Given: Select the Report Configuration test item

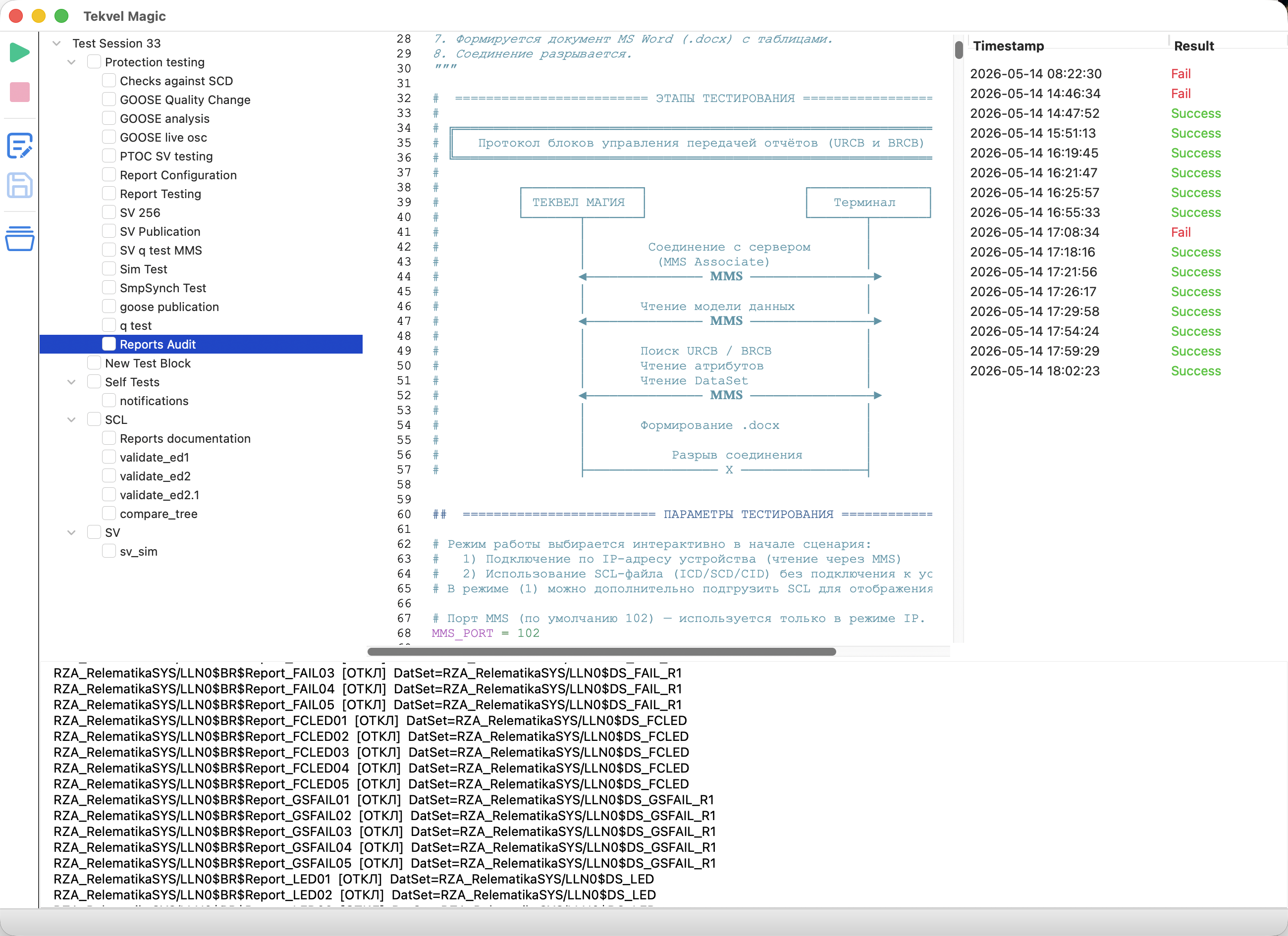Looking at the screenshot, I should pyautogui.click(x=178, y=175).
